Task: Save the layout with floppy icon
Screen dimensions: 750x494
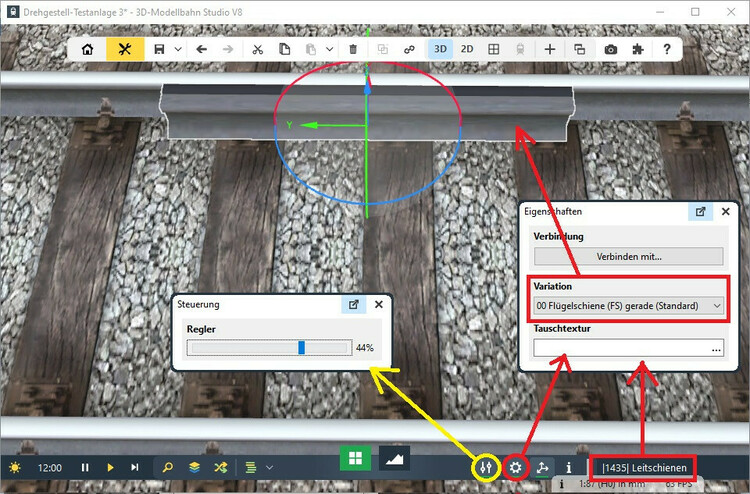Action: coord(159,49)
